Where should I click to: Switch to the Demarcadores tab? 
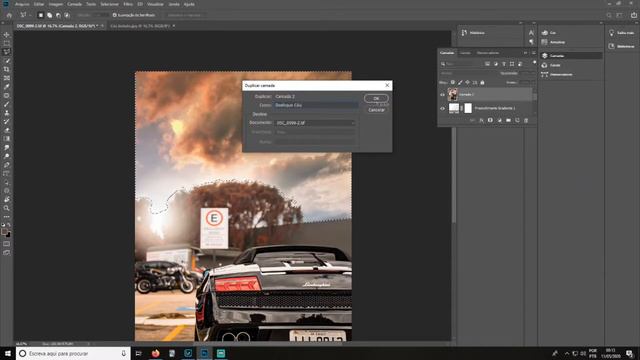488,53
